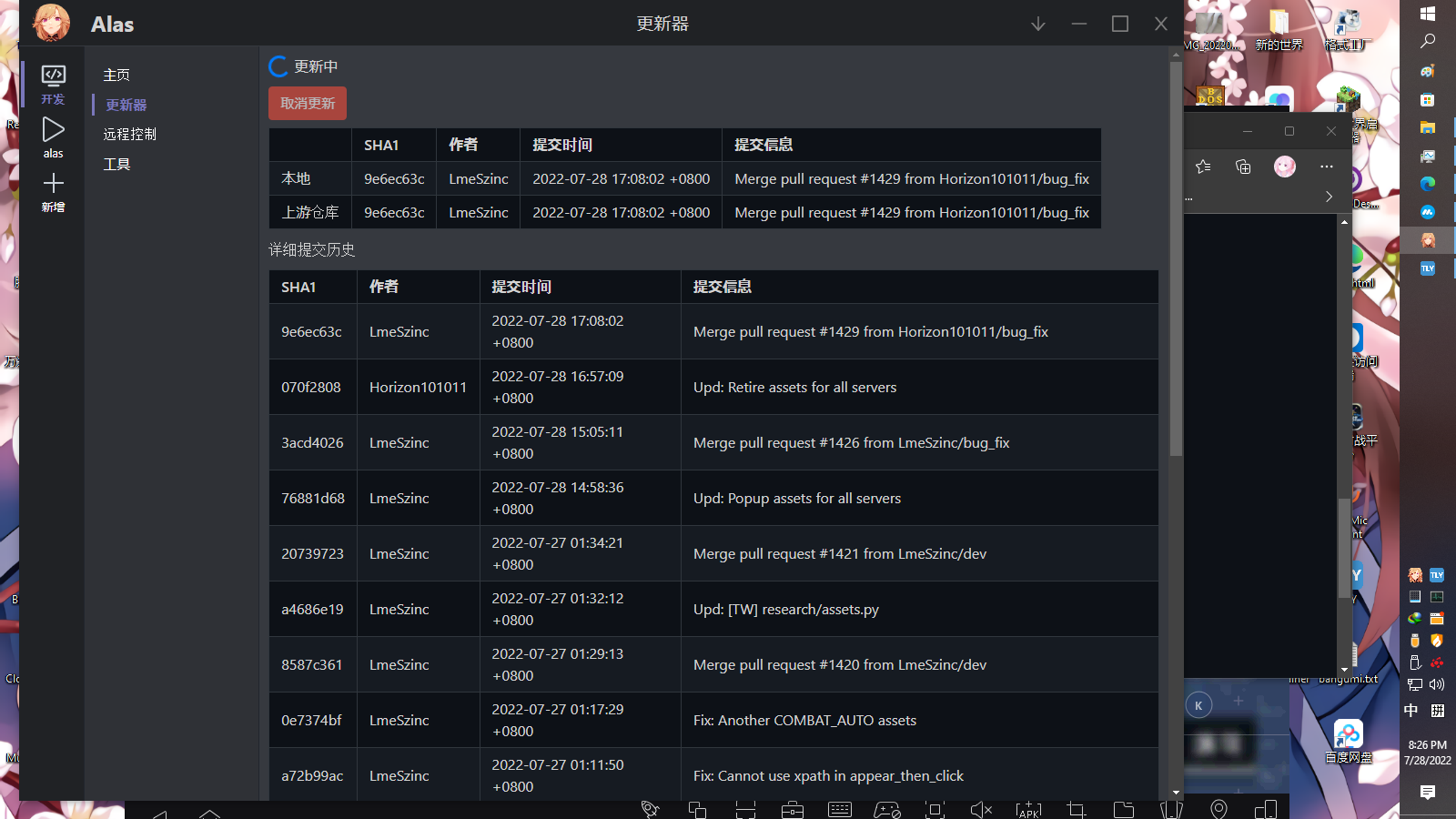
Task: Click commit hash 8587c361
Action: (312, 664)
